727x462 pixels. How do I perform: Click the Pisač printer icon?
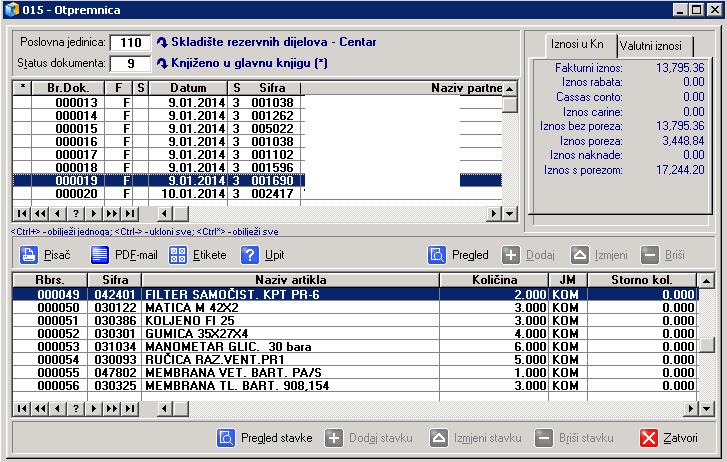pos(29,255)
